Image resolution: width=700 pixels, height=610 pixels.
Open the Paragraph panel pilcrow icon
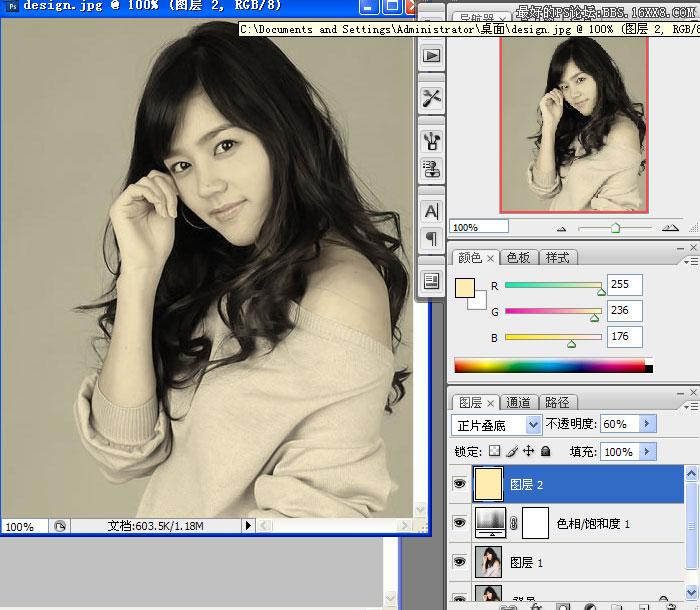coord(431,238)
